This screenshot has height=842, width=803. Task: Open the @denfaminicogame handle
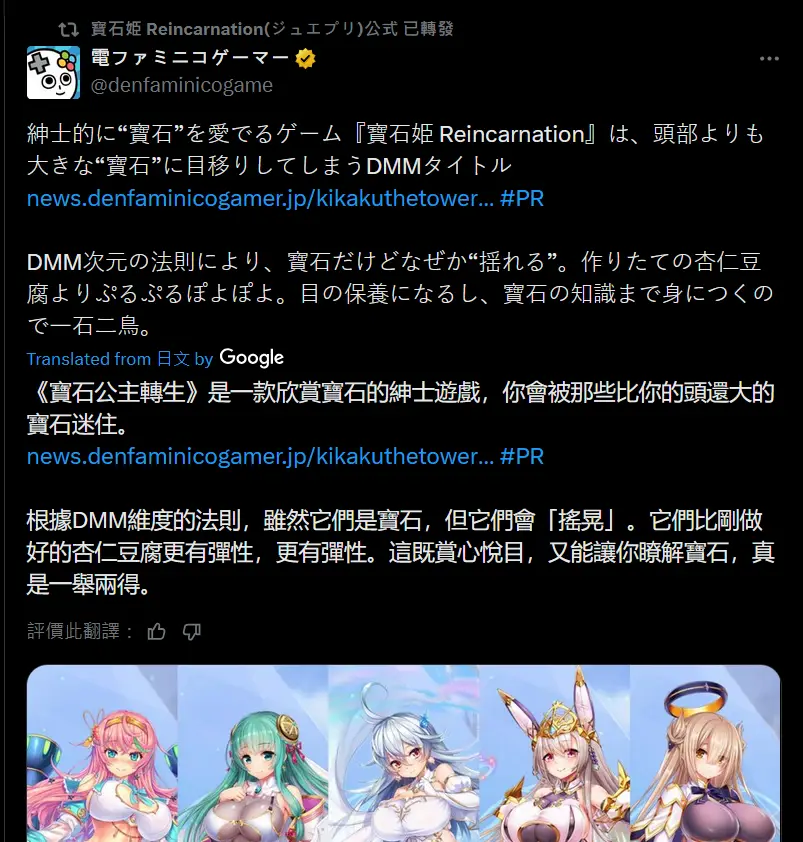tap(182, 85)
